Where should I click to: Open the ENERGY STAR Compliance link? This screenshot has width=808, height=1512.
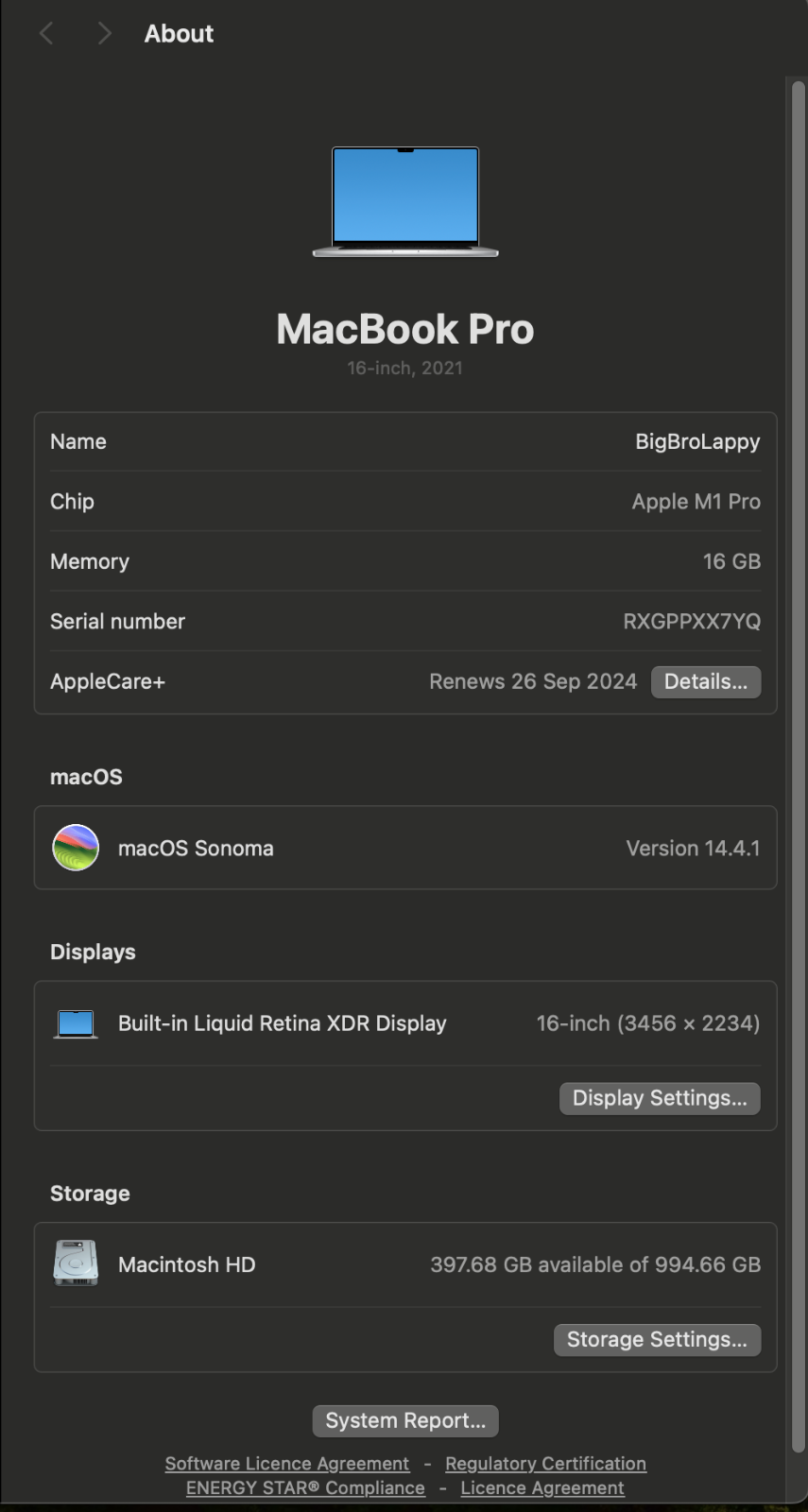click(305, 1487)
